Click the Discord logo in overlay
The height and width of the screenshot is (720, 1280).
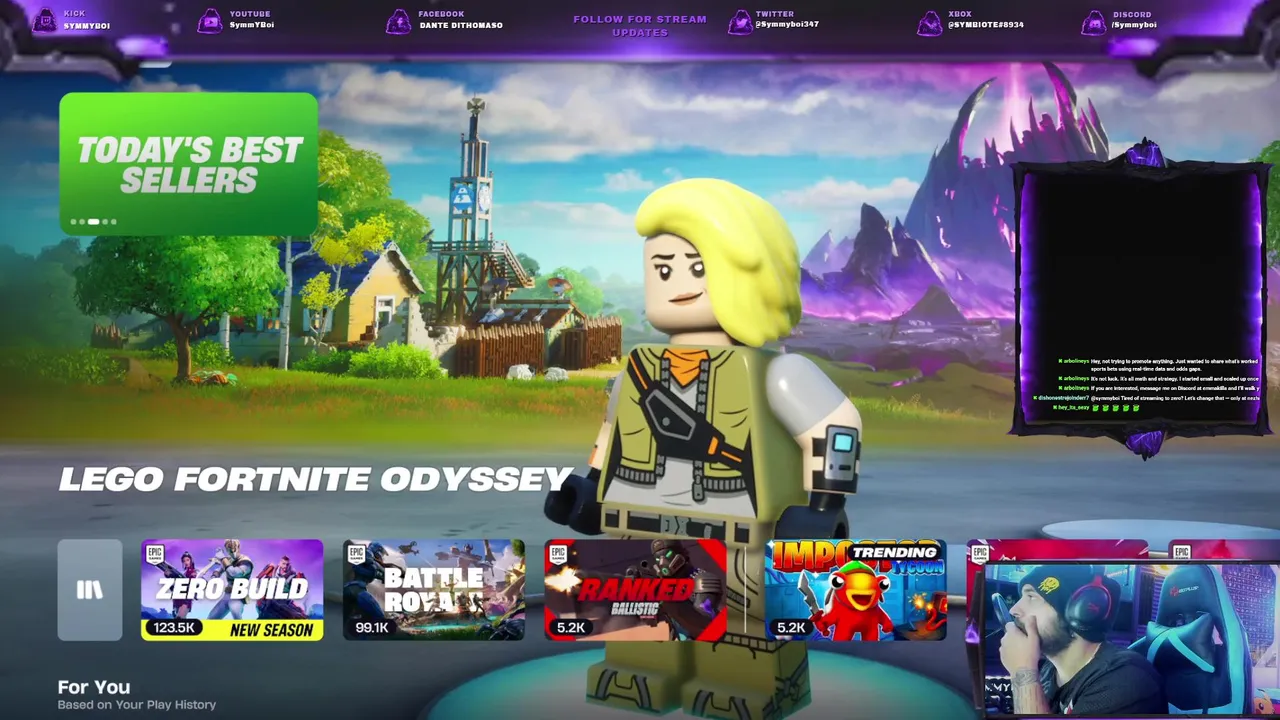tap(1094, 21)
